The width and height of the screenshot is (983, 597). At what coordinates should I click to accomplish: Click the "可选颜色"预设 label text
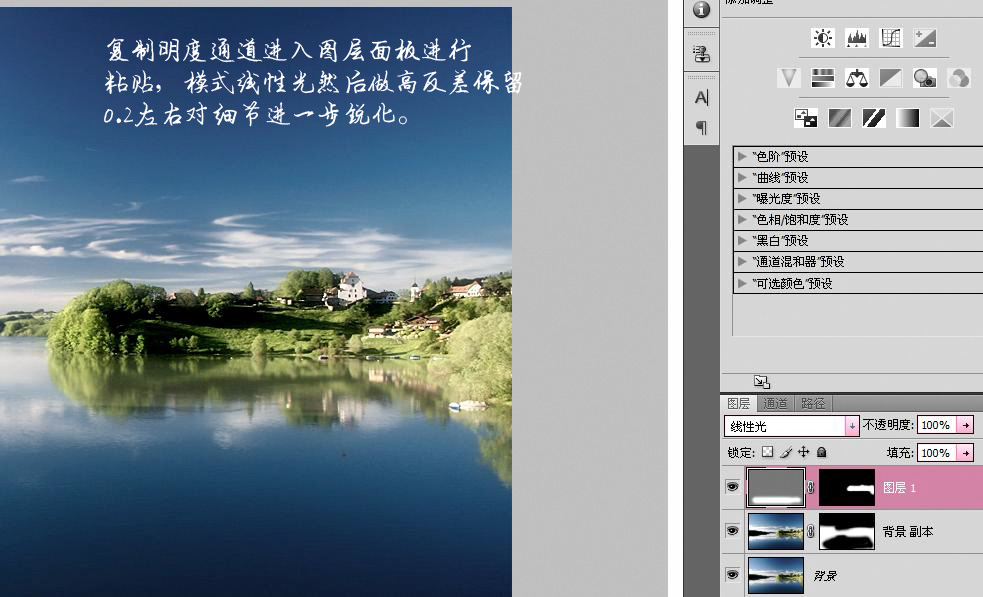[792, 283]
